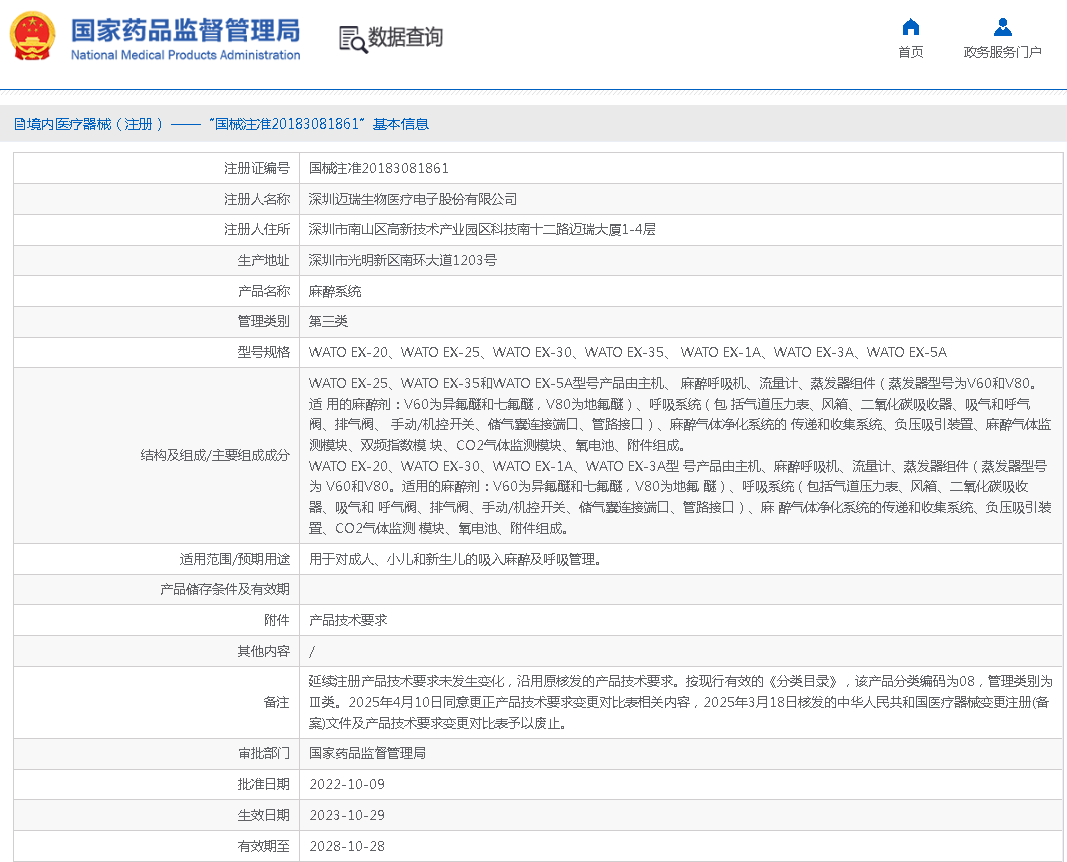Click the 审批部门 value 国家药品监督管理局
1067x862 pixels.
[x=367, y=754]
